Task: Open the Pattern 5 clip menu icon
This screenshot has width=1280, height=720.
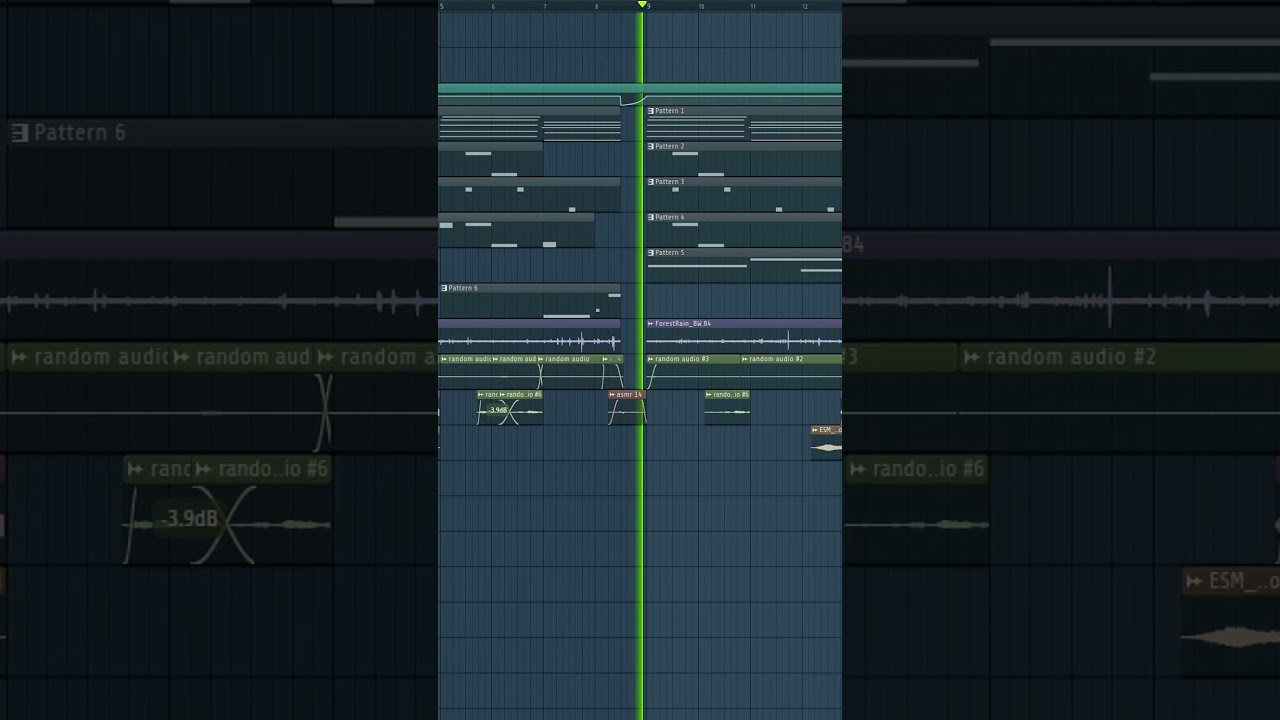Action: (x=651, y=253)
